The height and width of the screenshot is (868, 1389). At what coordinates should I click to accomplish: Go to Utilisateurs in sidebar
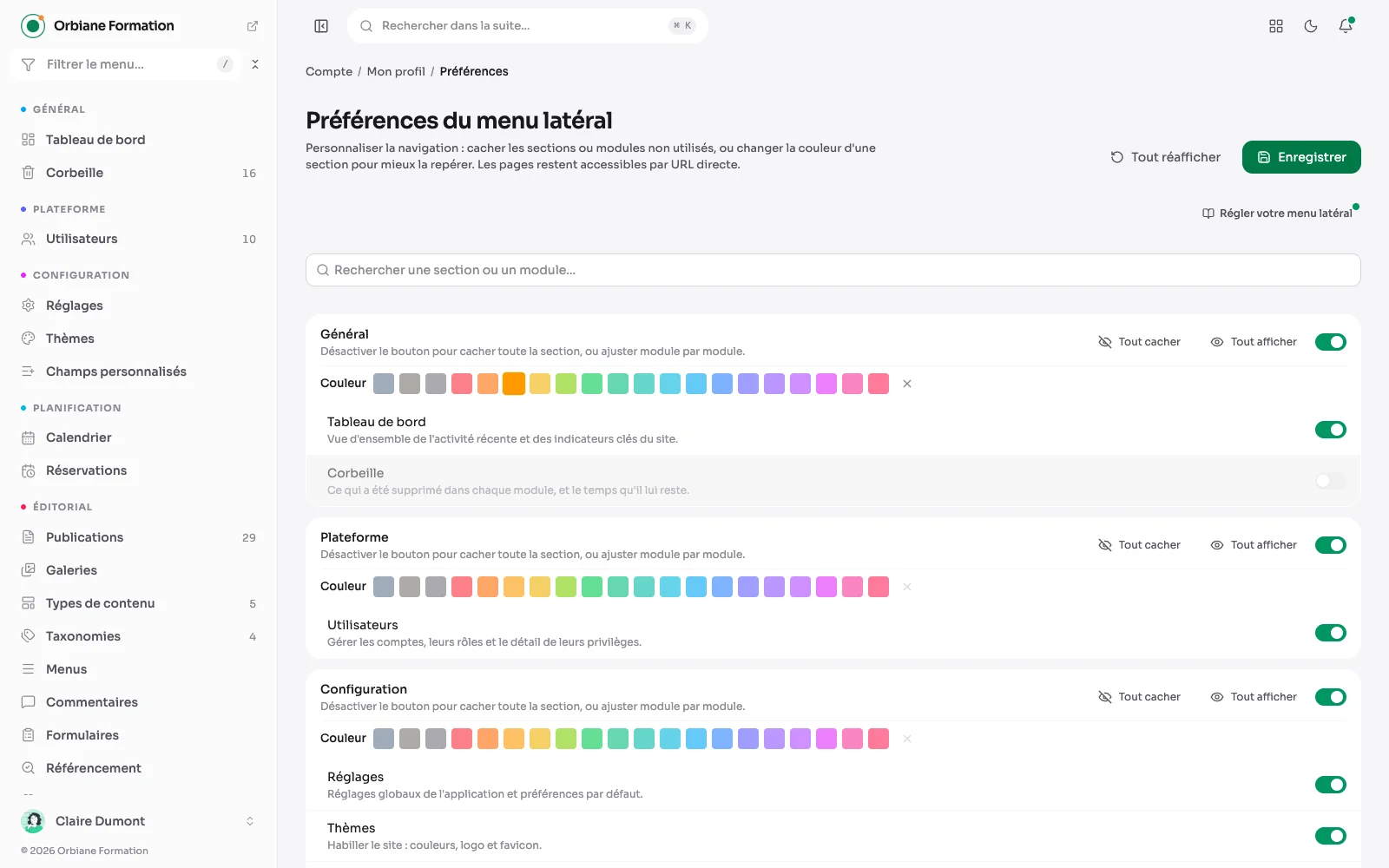139,239
